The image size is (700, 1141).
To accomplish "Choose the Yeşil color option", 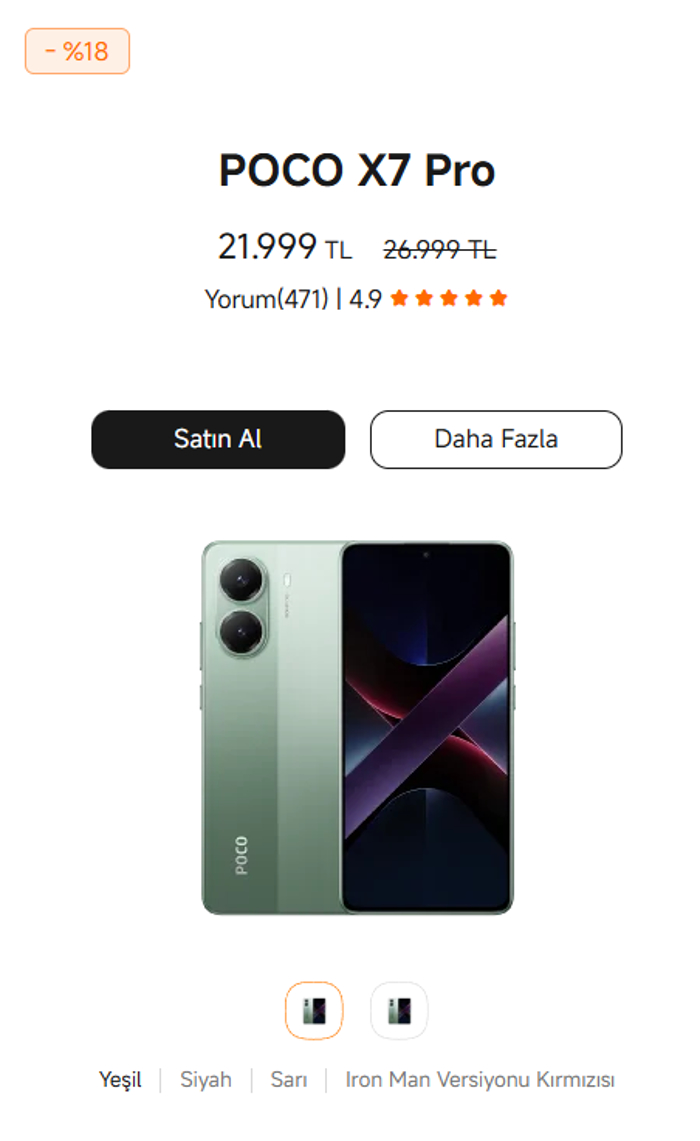I will [x=120, y=1079].
